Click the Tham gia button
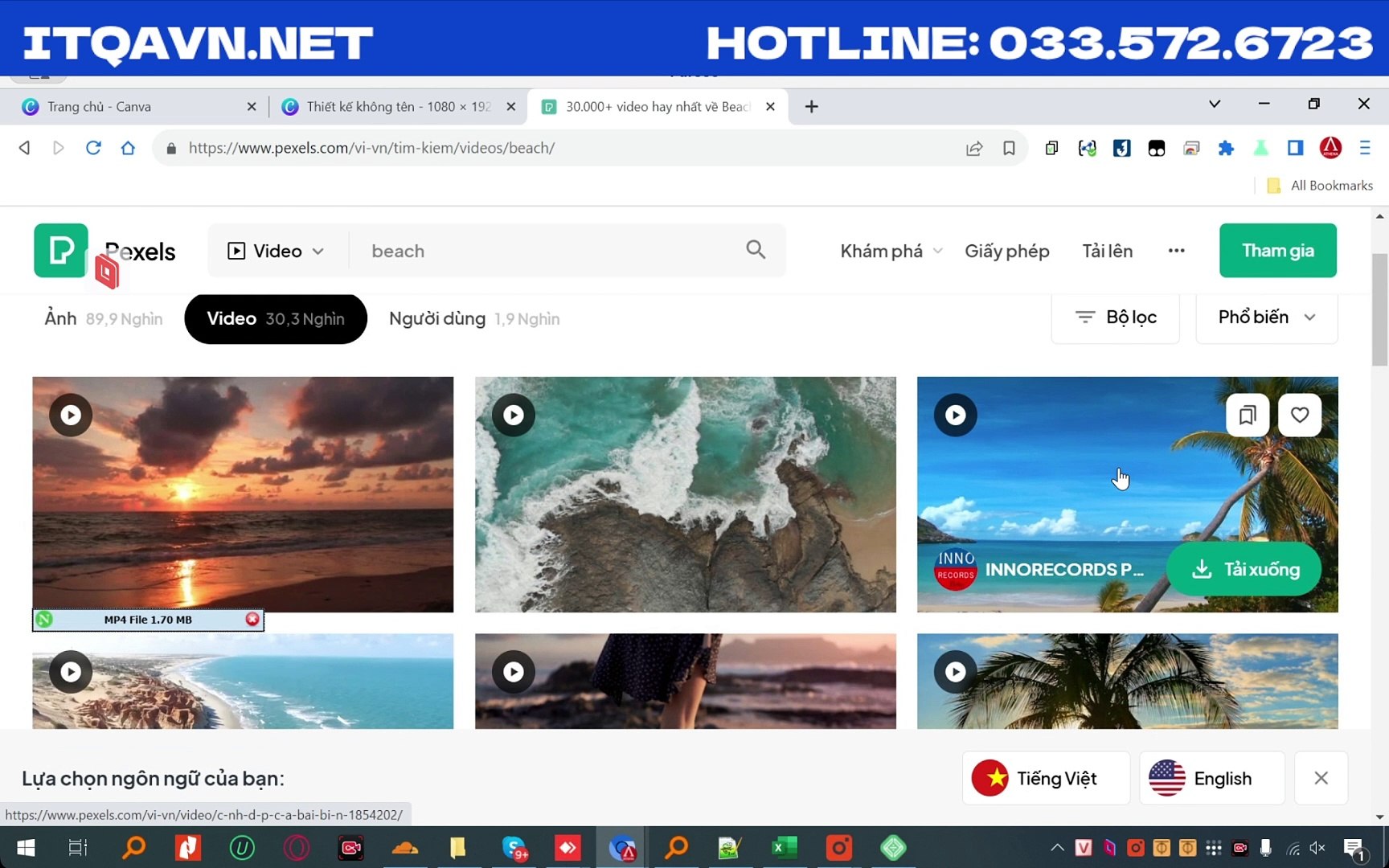 click(1277, 250)
